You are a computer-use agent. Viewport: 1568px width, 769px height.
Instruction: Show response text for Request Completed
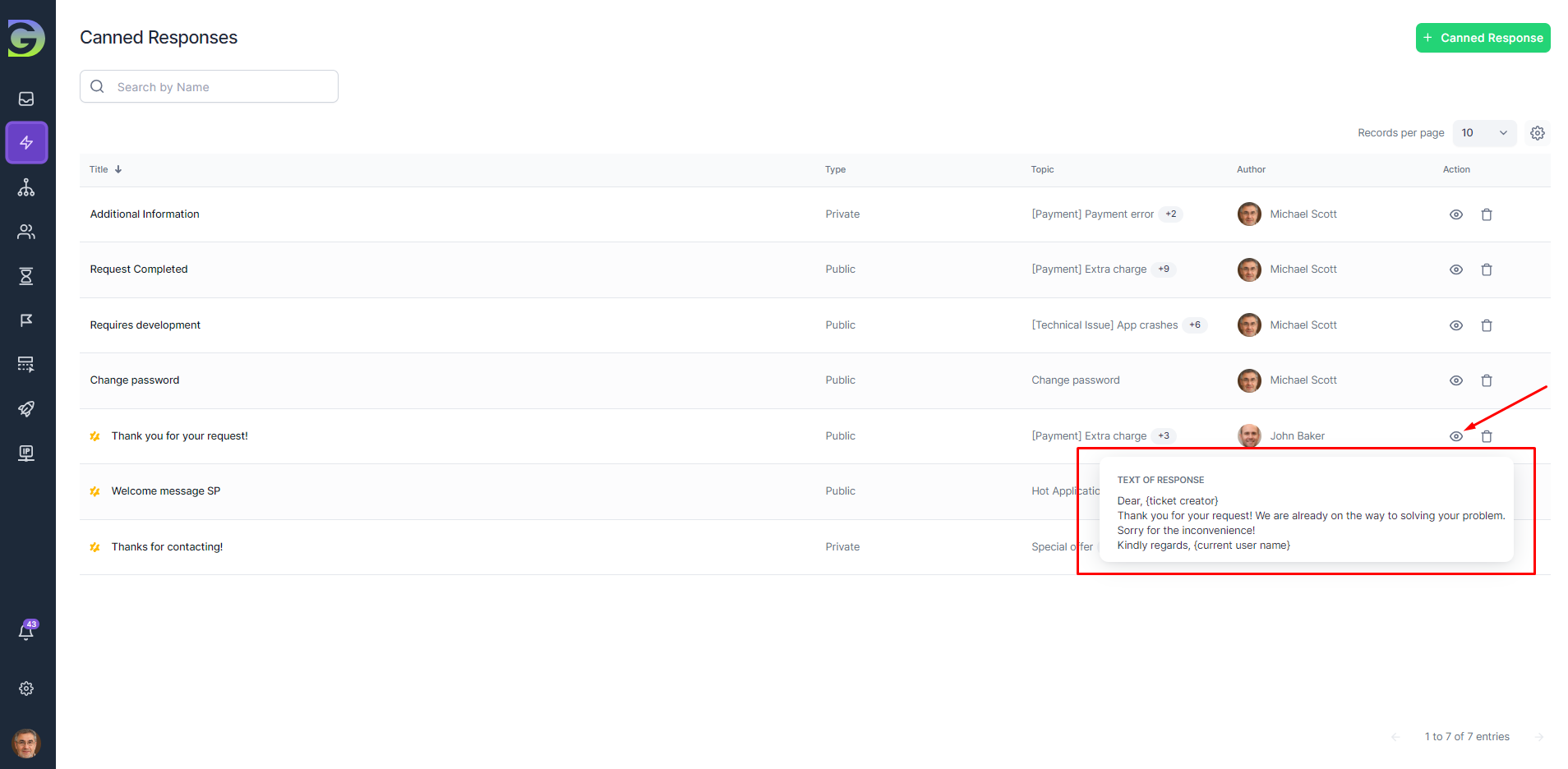(x=1455, y=269)
